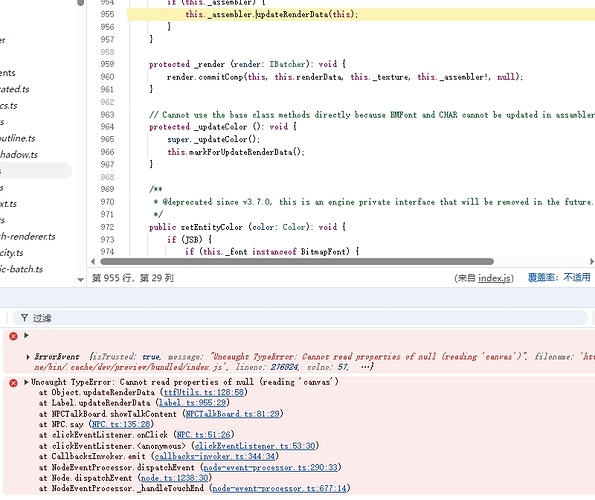Image resolution: width=595 pixels, height=500 pixels.
Task: Click the first red error icon
Action: pos(13,336)
